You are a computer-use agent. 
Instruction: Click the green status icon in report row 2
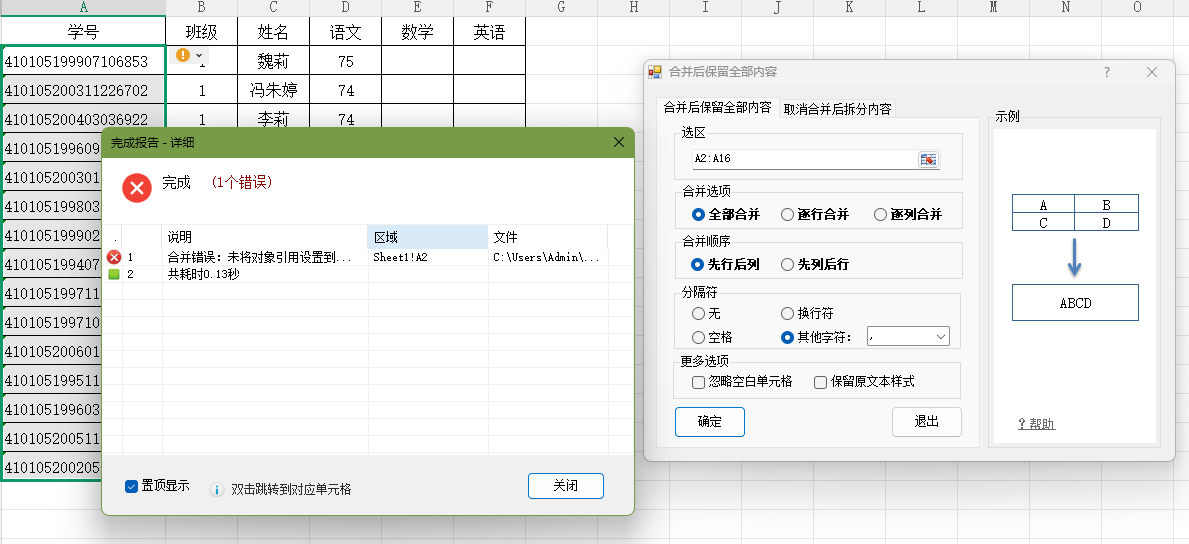point(114,274)
